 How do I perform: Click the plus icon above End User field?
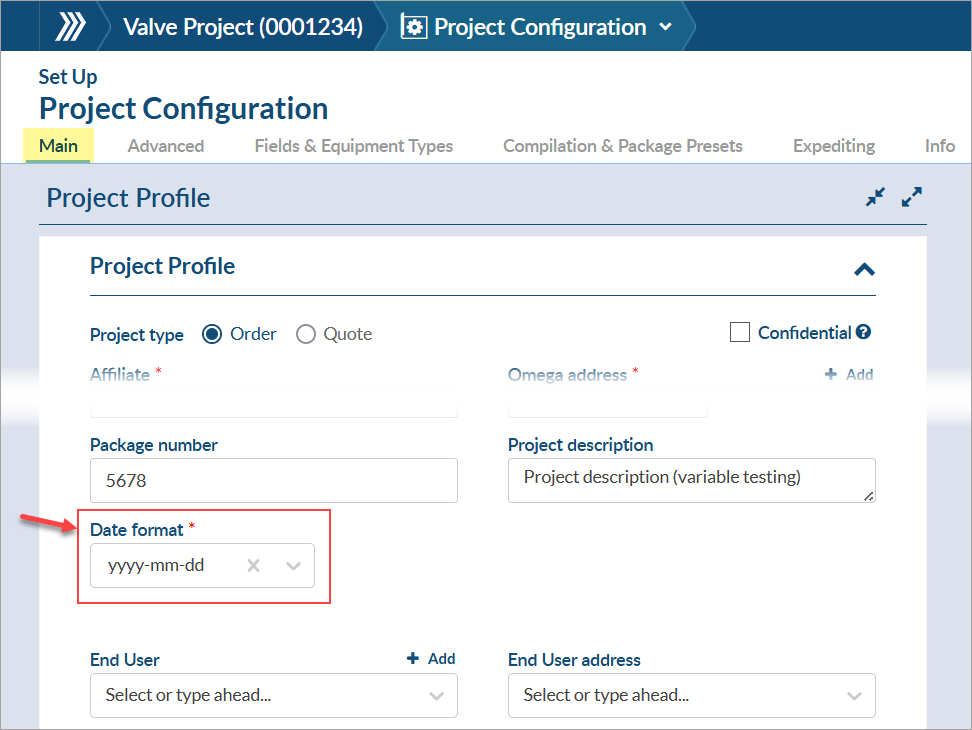coord(414,659)
